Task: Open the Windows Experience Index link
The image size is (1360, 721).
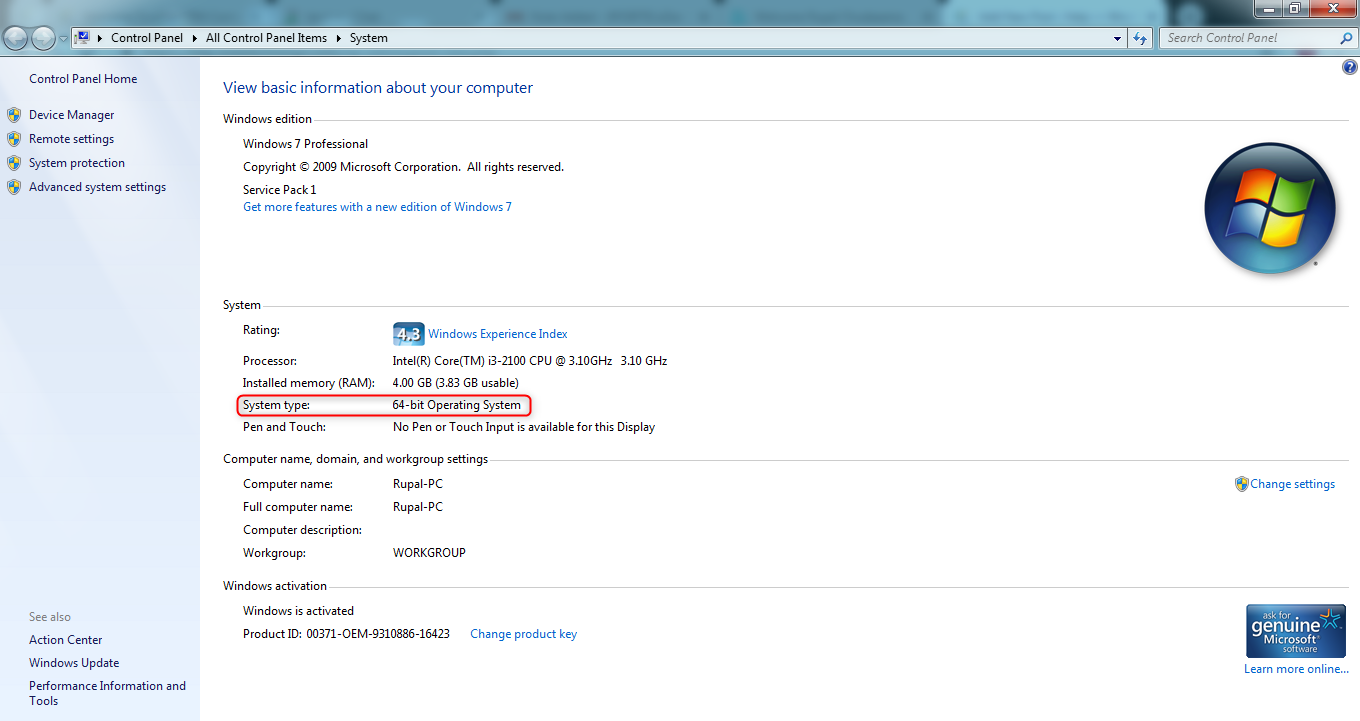Action: (497, 334)
